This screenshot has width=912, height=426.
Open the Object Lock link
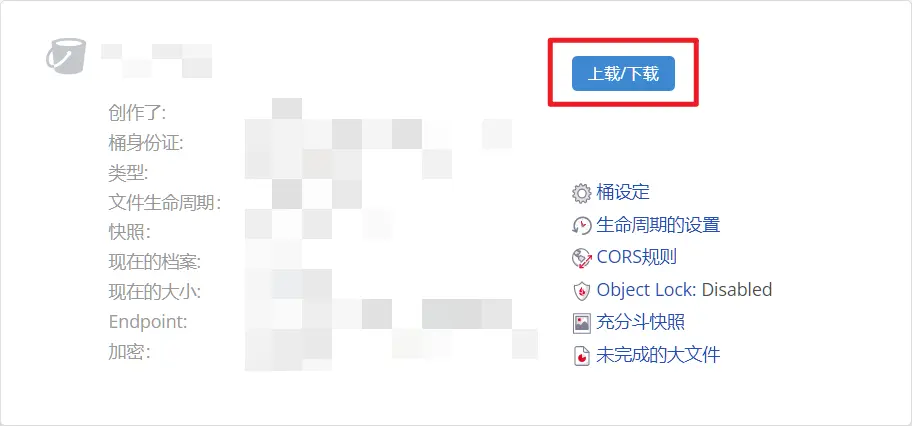646,290
